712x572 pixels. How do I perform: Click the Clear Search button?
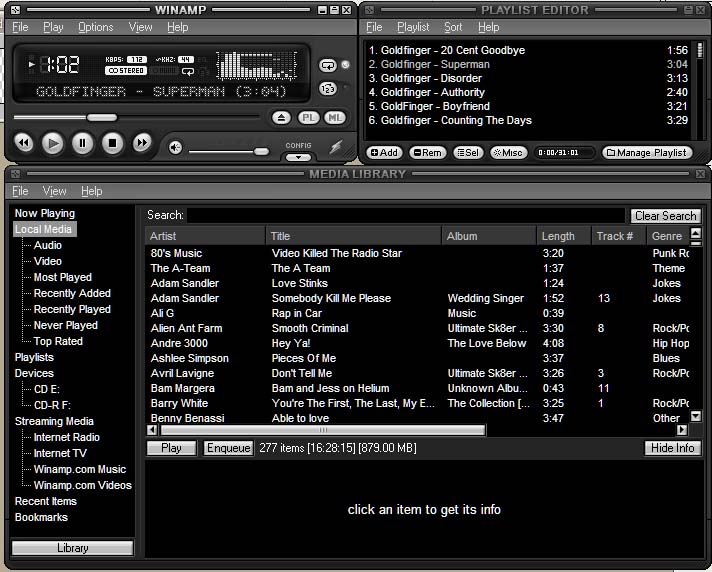tap(665, 216)
